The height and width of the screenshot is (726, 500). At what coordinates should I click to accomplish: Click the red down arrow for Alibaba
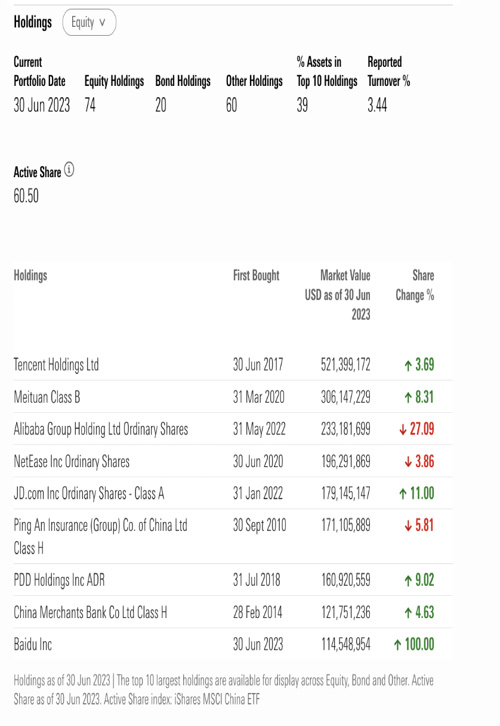tap(402, 430)
